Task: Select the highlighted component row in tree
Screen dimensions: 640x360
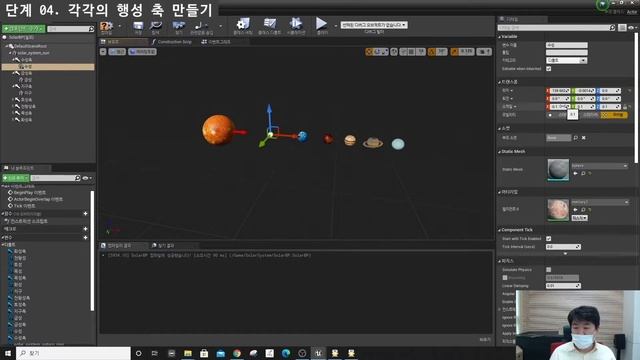Action: tap(48, 67)
